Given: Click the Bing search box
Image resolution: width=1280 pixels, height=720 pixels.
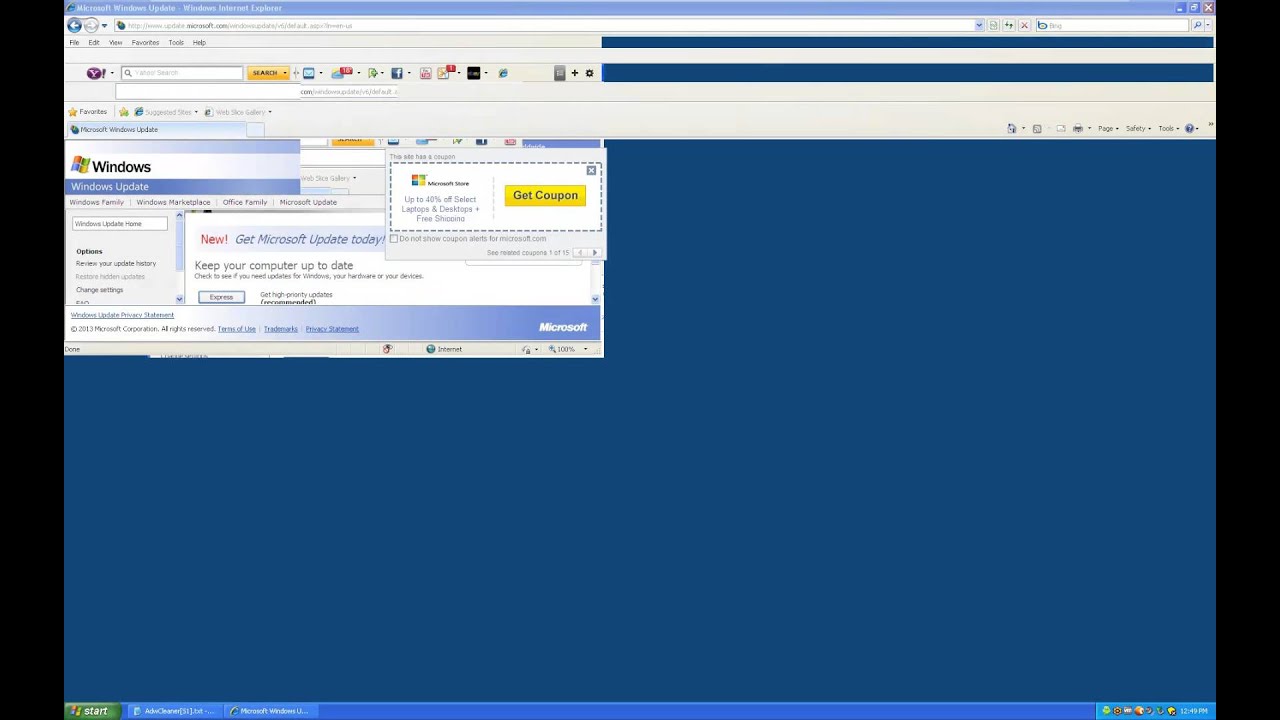Looking at the screenshot, I should click(1112, 25).
